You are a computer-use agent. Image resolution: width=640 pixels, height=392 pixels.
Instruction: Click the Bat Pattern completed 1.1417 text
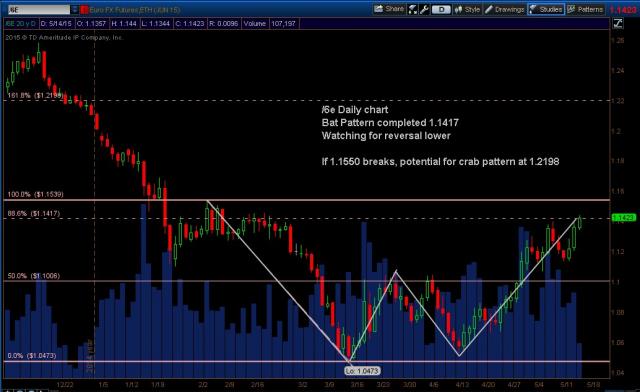pos(390,122)
